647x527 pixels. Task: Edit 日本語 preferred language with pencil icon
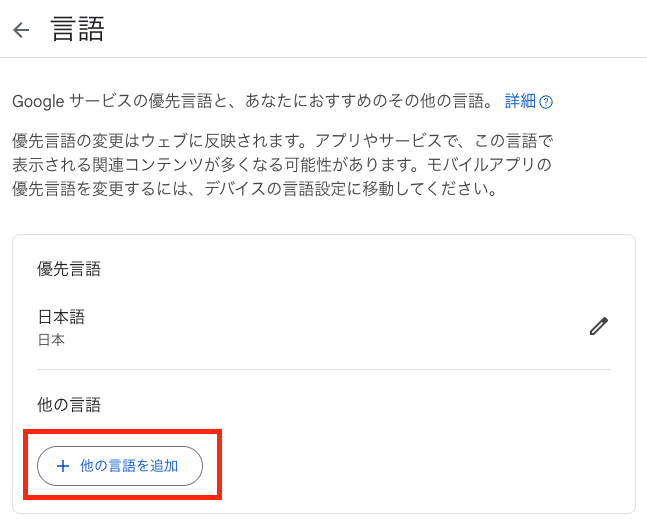[598, 326]
